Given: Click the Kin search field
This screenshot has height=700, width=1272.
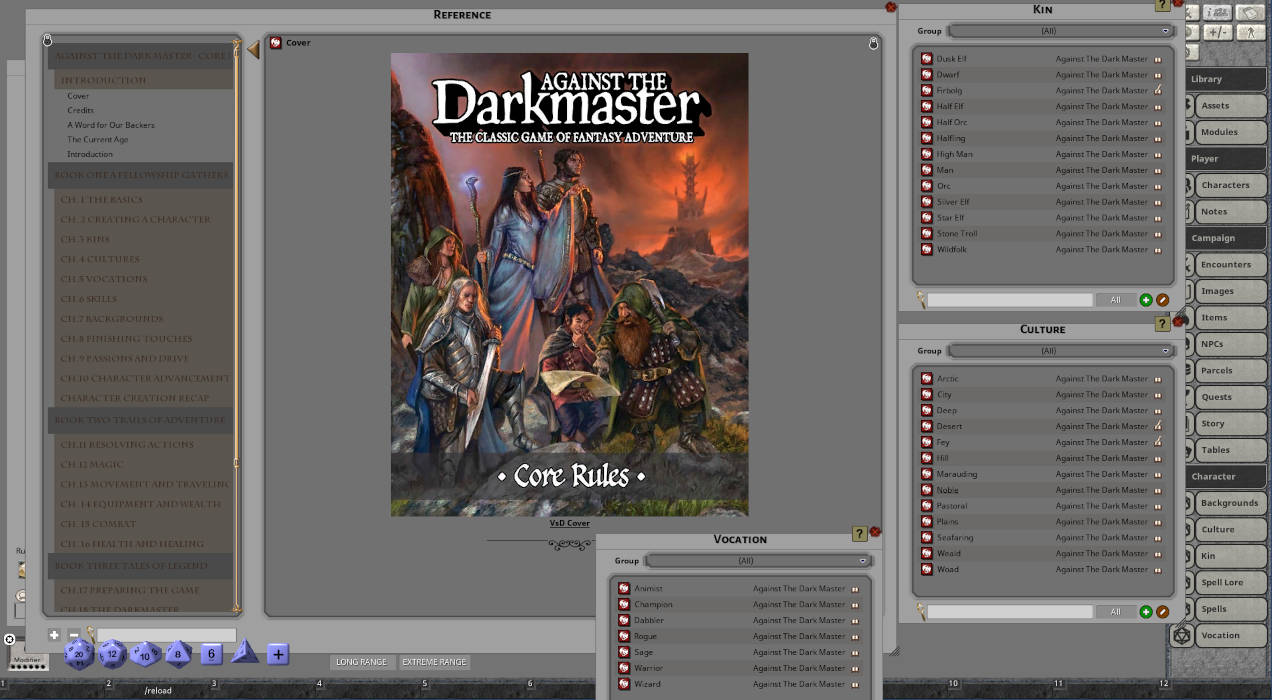Looking at the screenshot, I should click(x=1010, y=300).
